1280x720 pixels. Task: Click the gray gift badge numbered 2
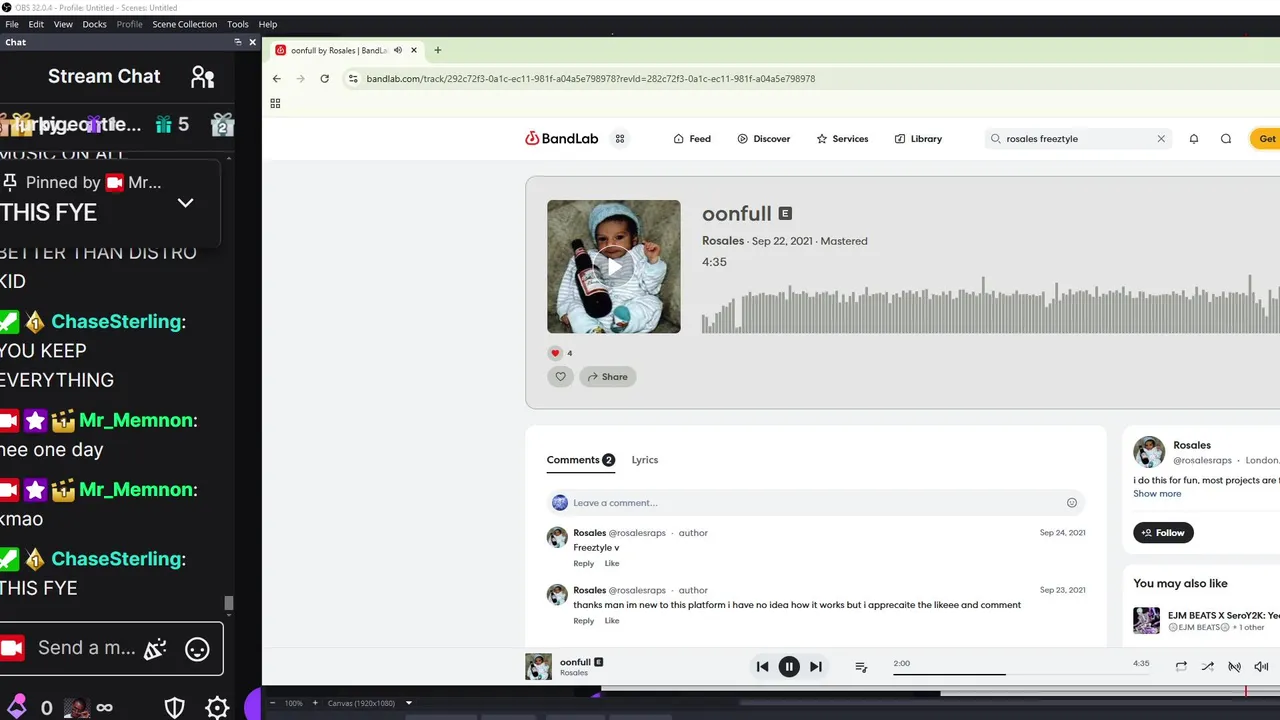click(x=222, y=124)
